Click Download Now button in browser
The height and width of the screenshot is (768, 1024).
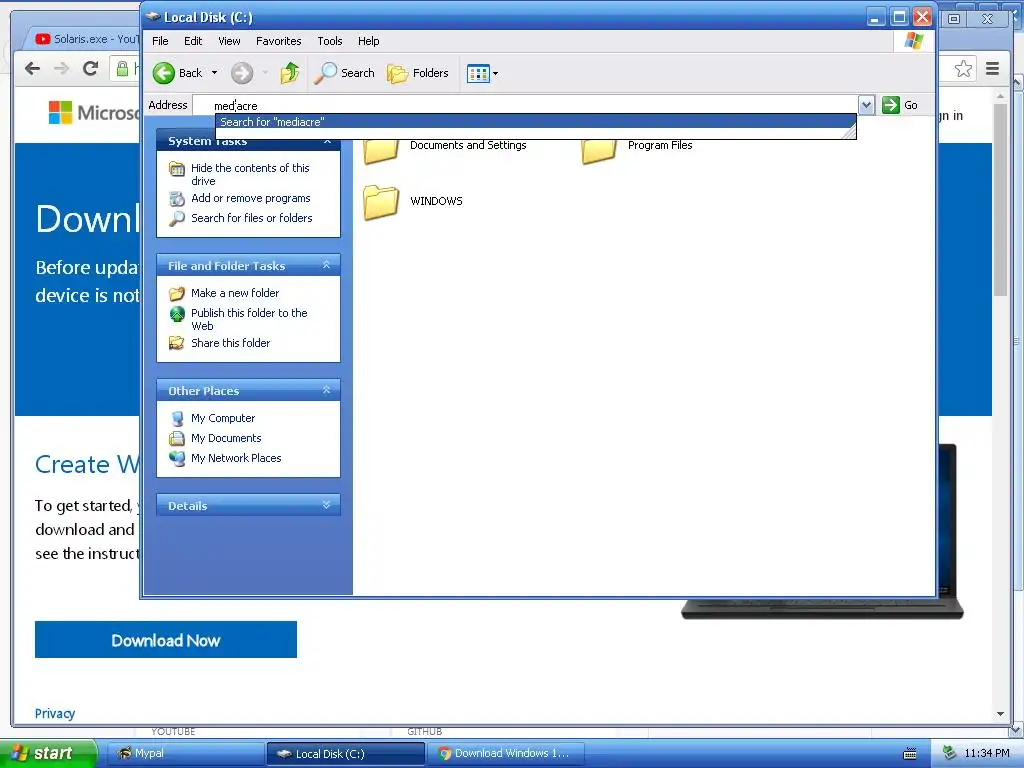166,640
